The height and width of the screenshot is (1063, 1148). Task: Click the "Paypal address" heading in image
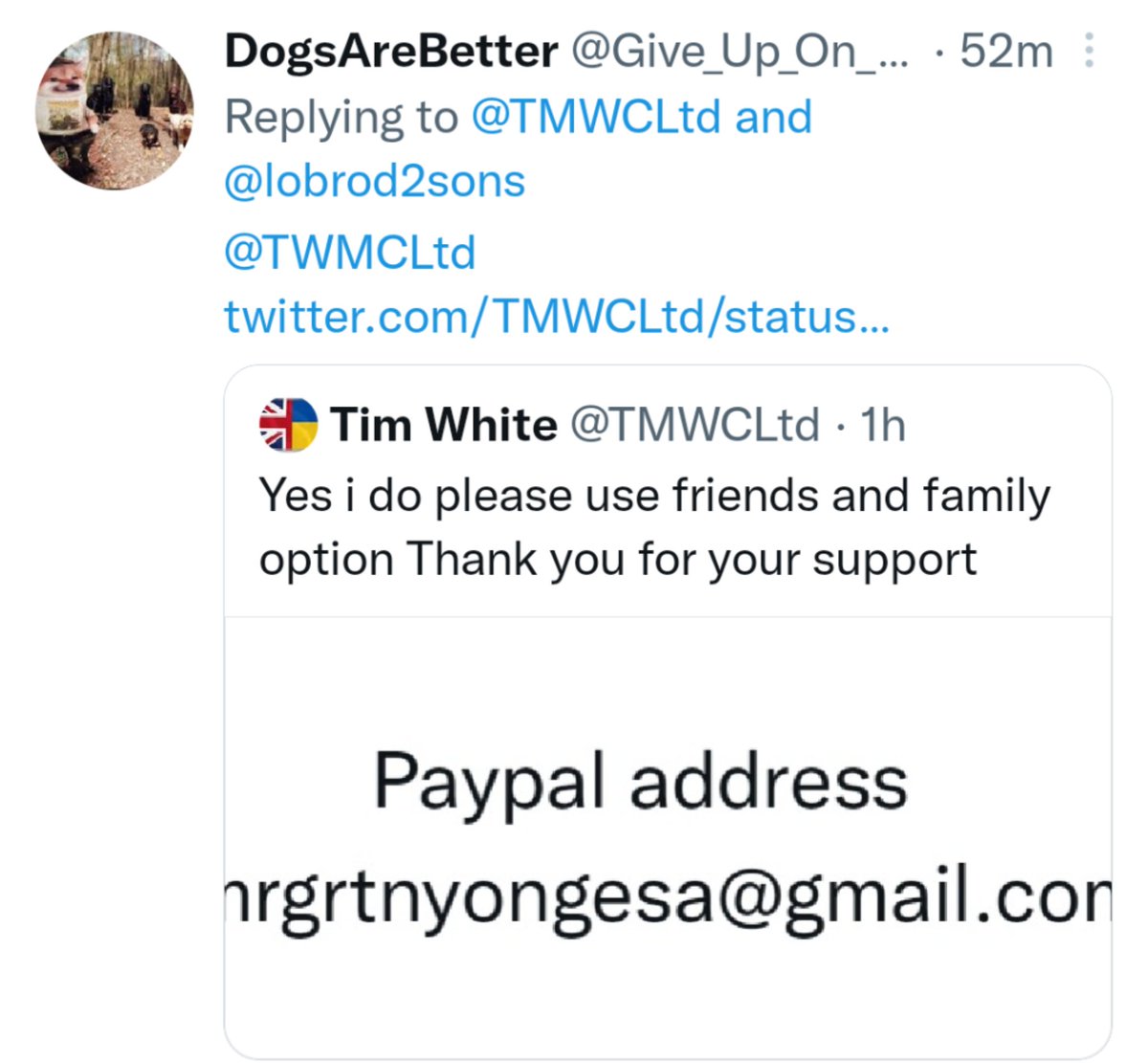click(x=640, y=783)
